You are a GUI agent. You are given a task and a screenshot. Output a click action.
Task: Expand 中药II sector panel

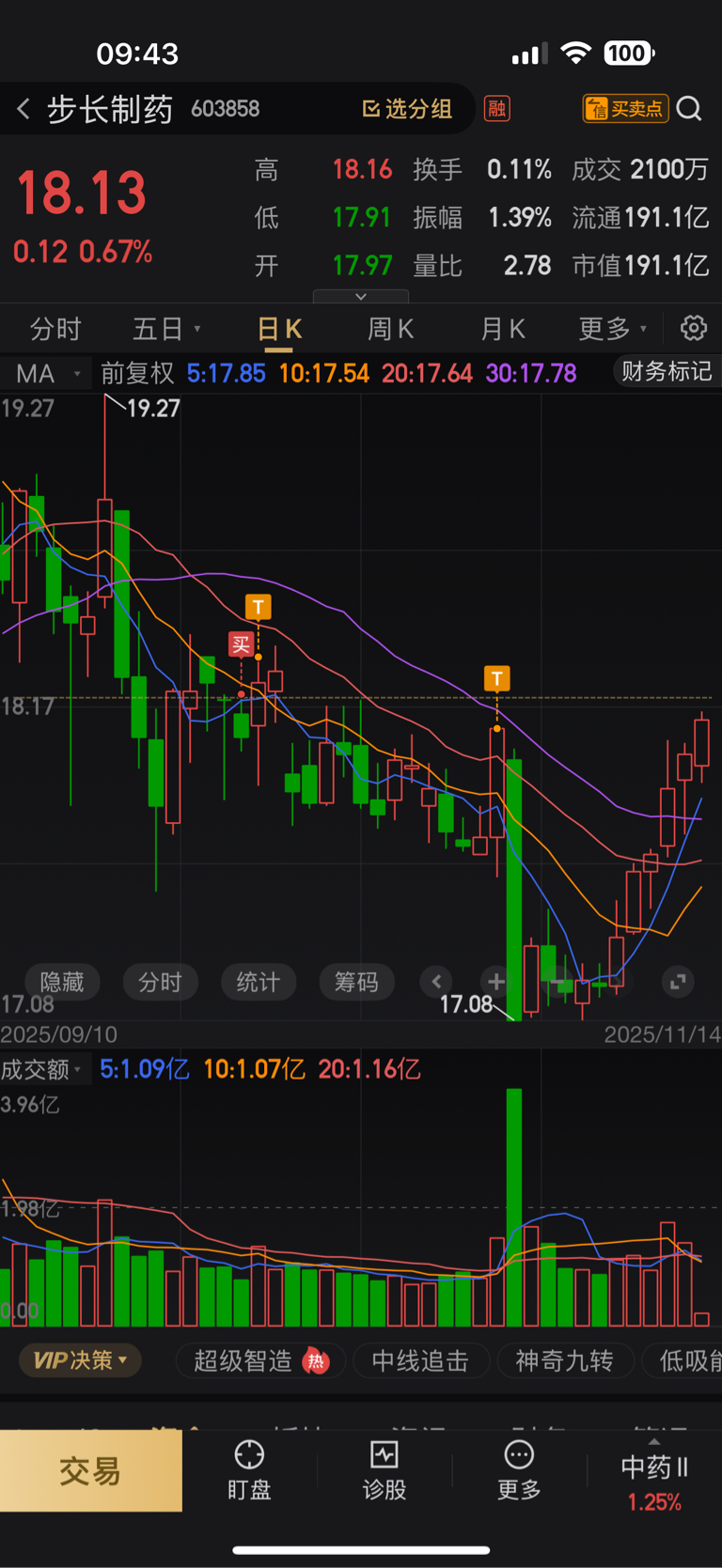654,1472
